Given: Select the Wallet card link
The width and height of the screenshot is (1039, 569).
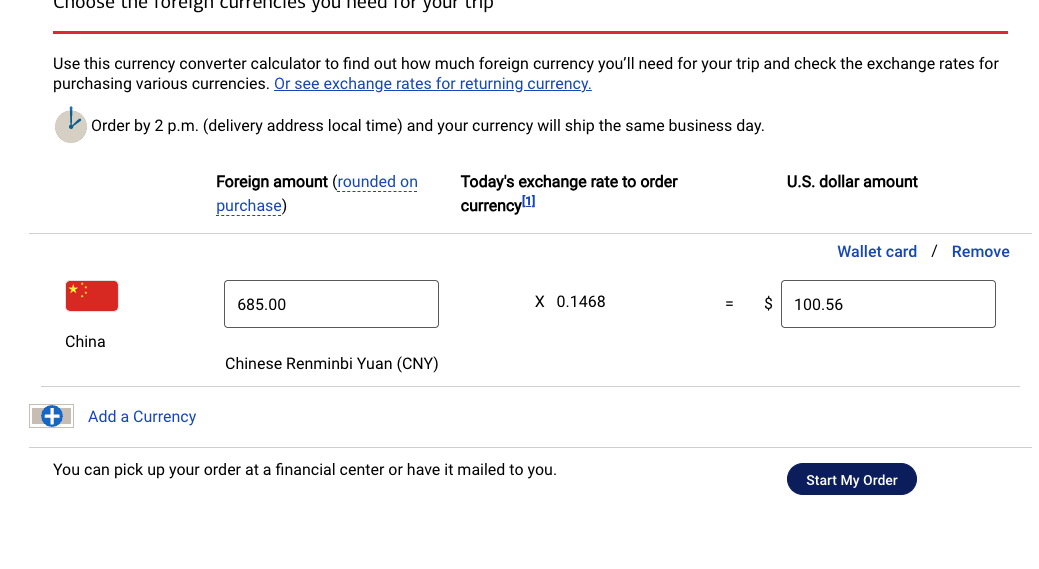Looking at the screenshot, I should 876,252.
